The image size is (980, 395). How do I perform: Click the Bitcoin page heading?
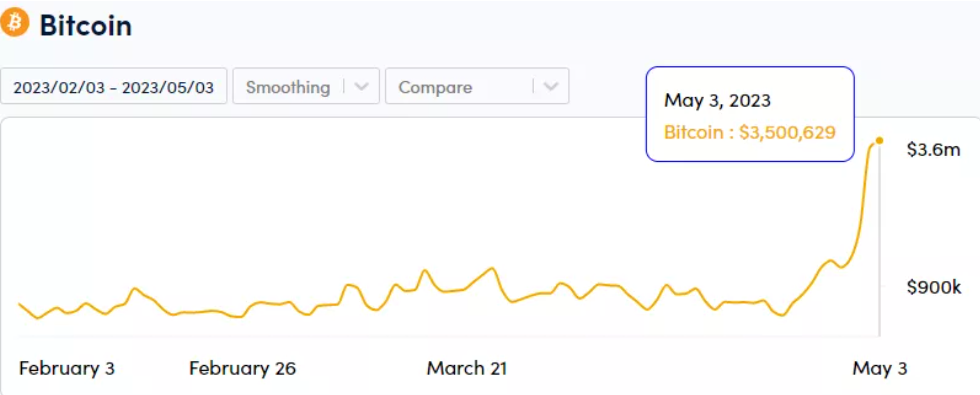coord(86,26)
